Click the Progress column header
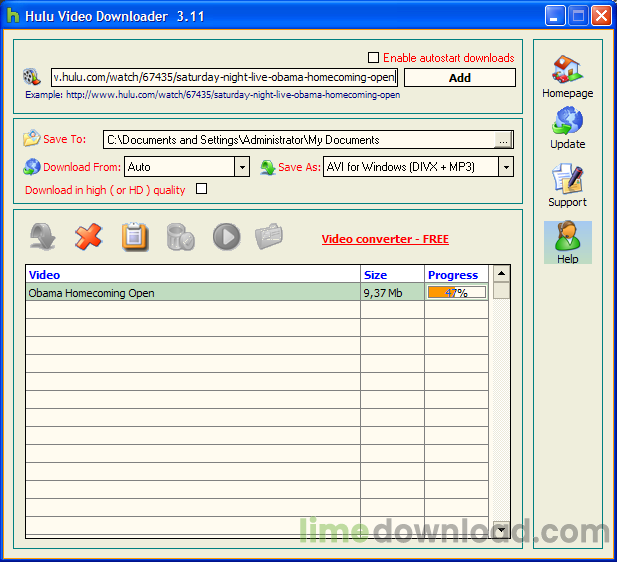 [456, 274]
